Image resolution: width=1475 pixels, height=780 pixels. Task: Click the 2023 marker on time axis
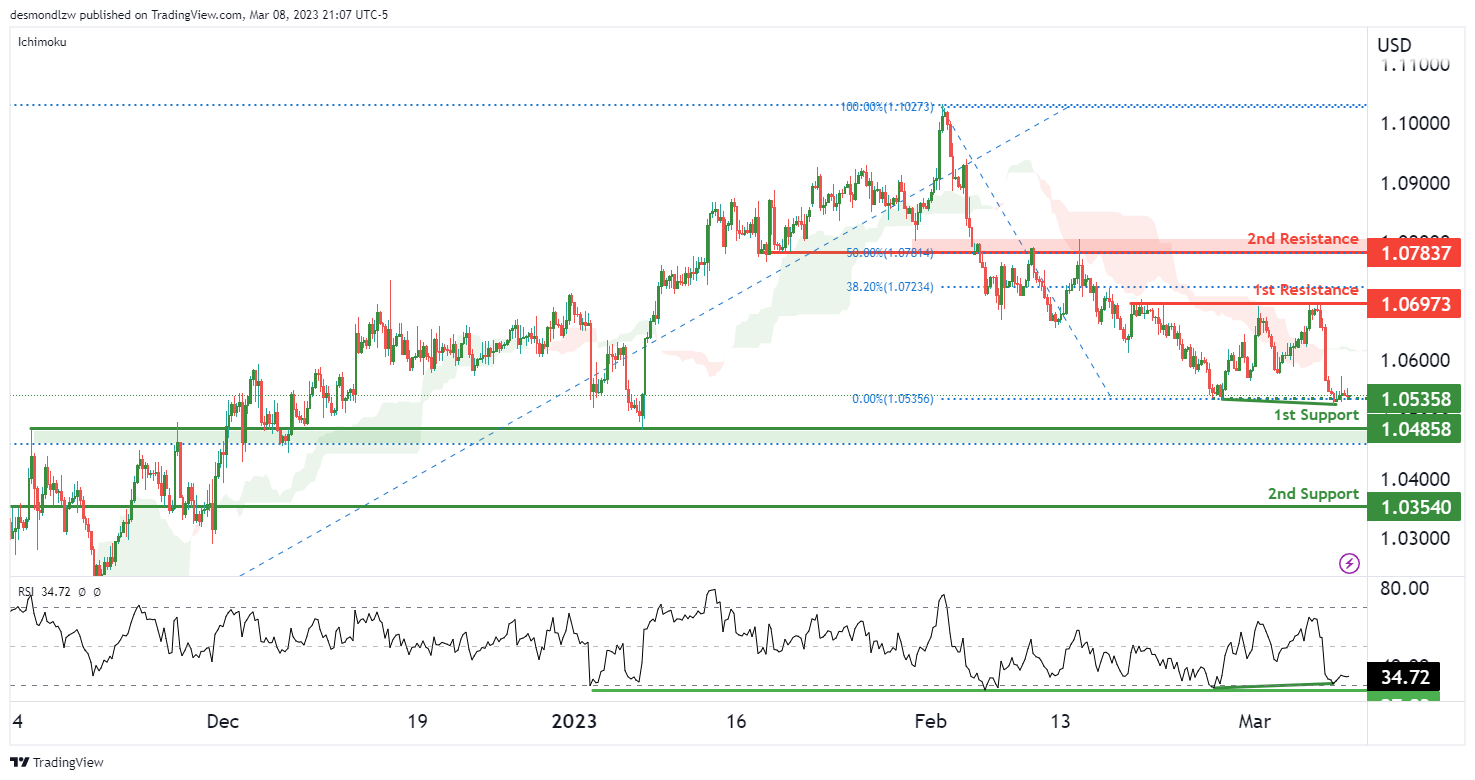(577, 721)
